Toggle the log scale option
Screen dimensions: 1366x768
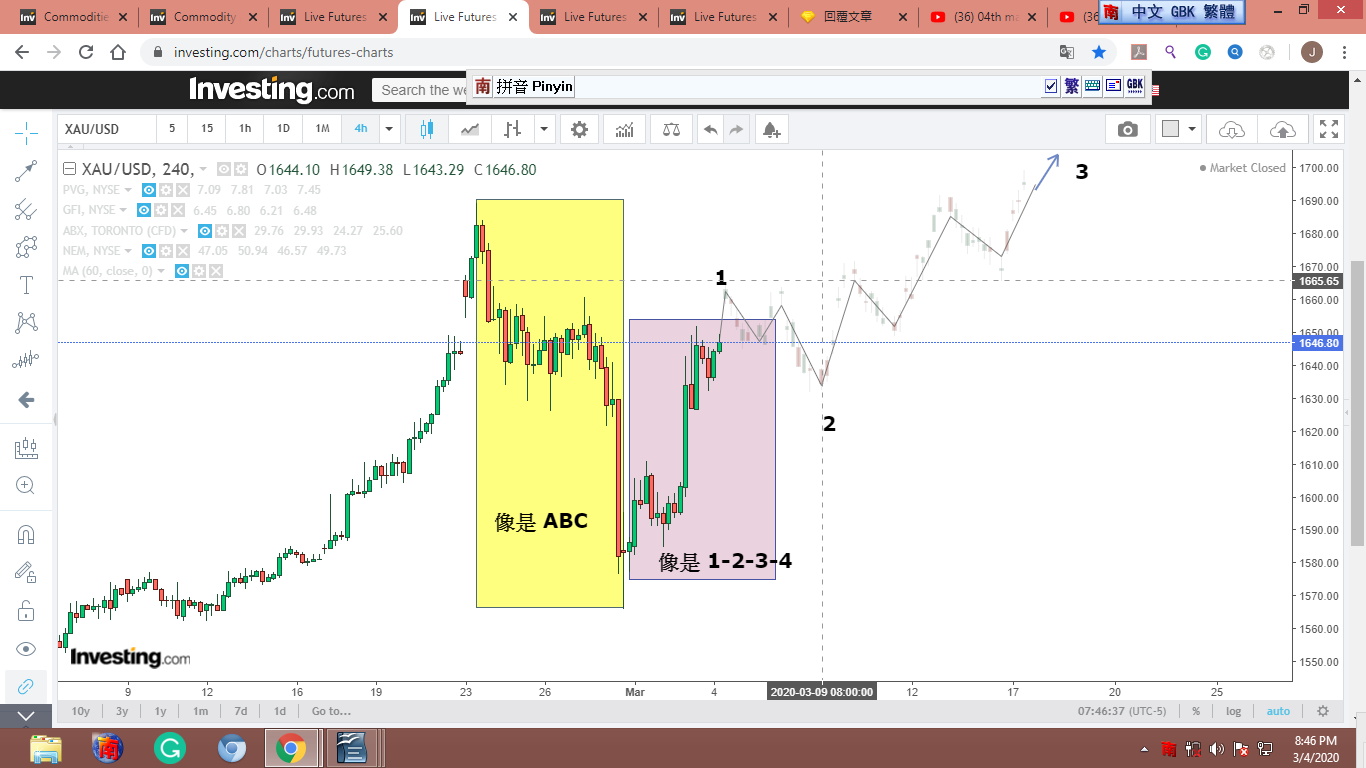tap(1234, 711)
